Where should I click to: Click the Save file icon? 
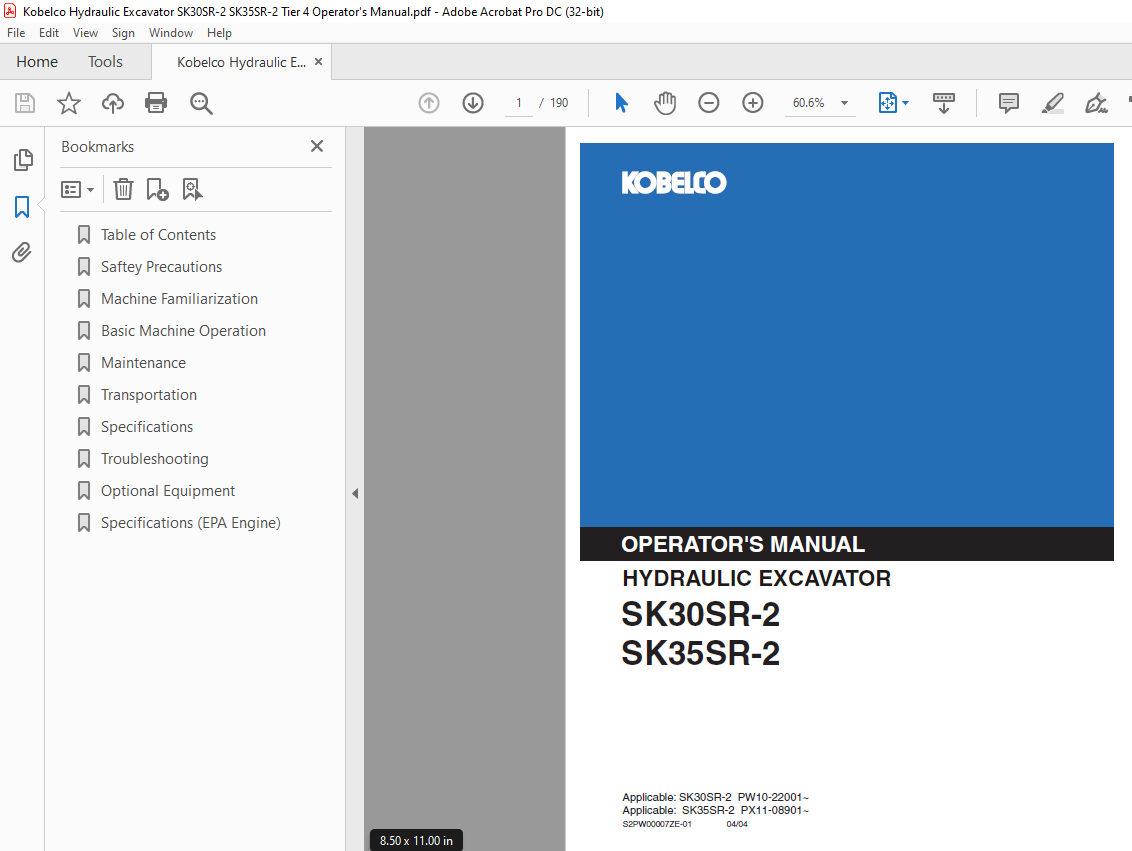(25, 103)
